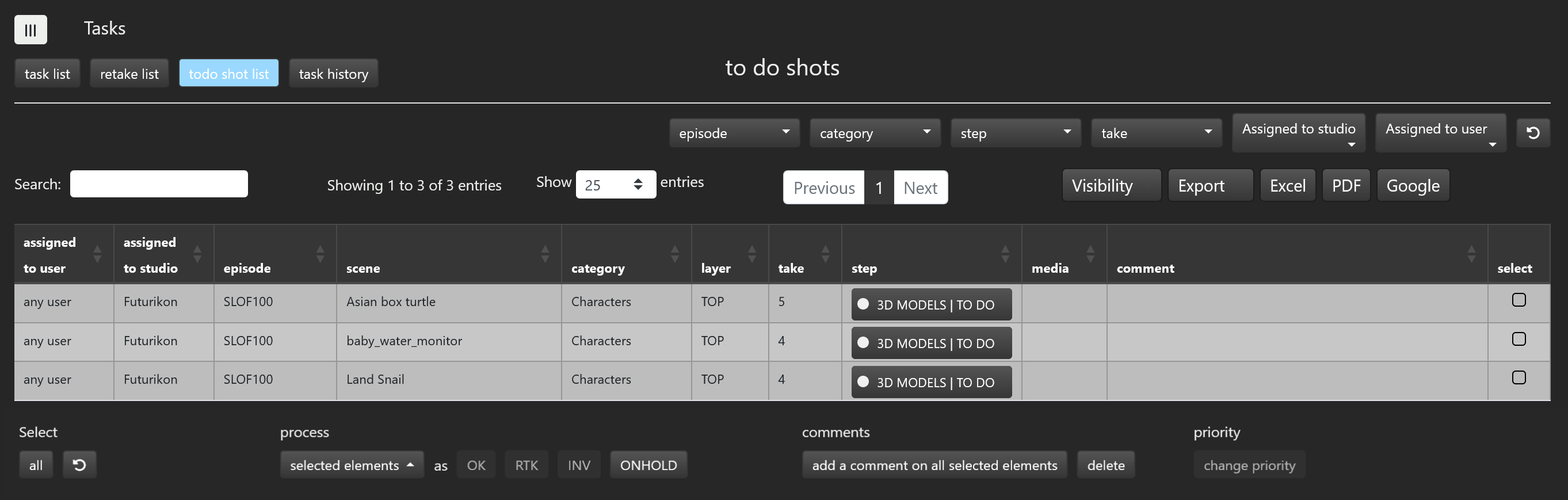Switch to the retake list tab
1568x500 pixels.
129,74
